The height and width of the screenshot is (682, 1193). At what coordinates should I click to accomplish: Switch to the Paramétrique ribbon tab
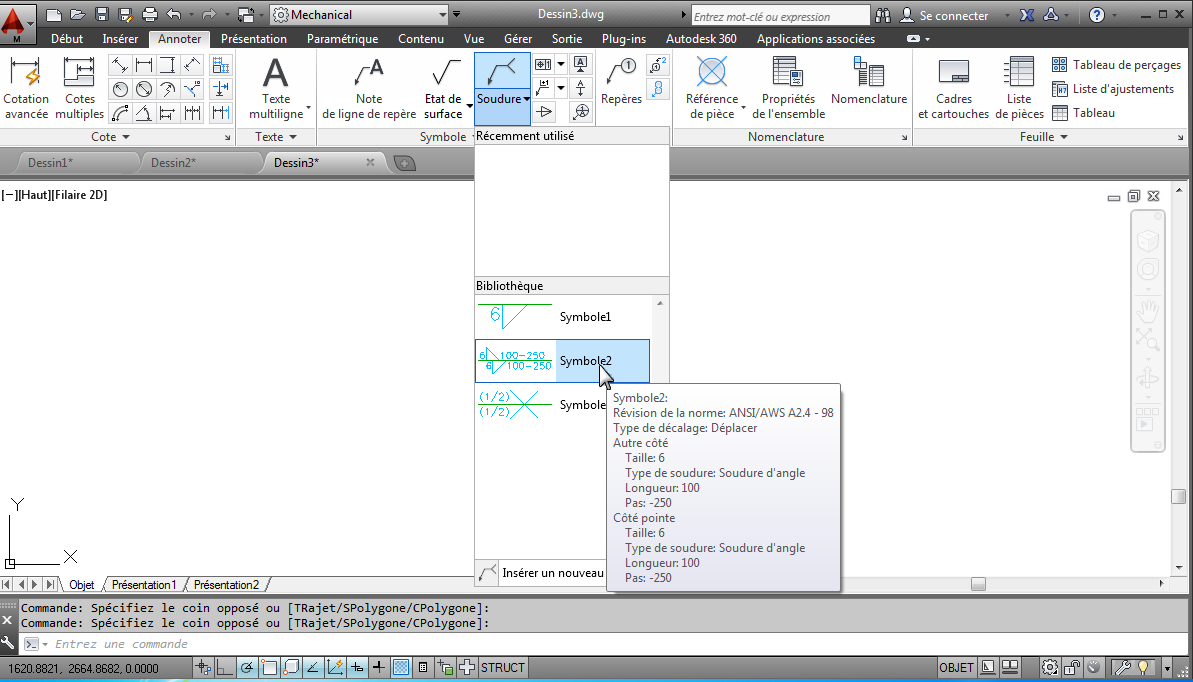coord(342,39)
